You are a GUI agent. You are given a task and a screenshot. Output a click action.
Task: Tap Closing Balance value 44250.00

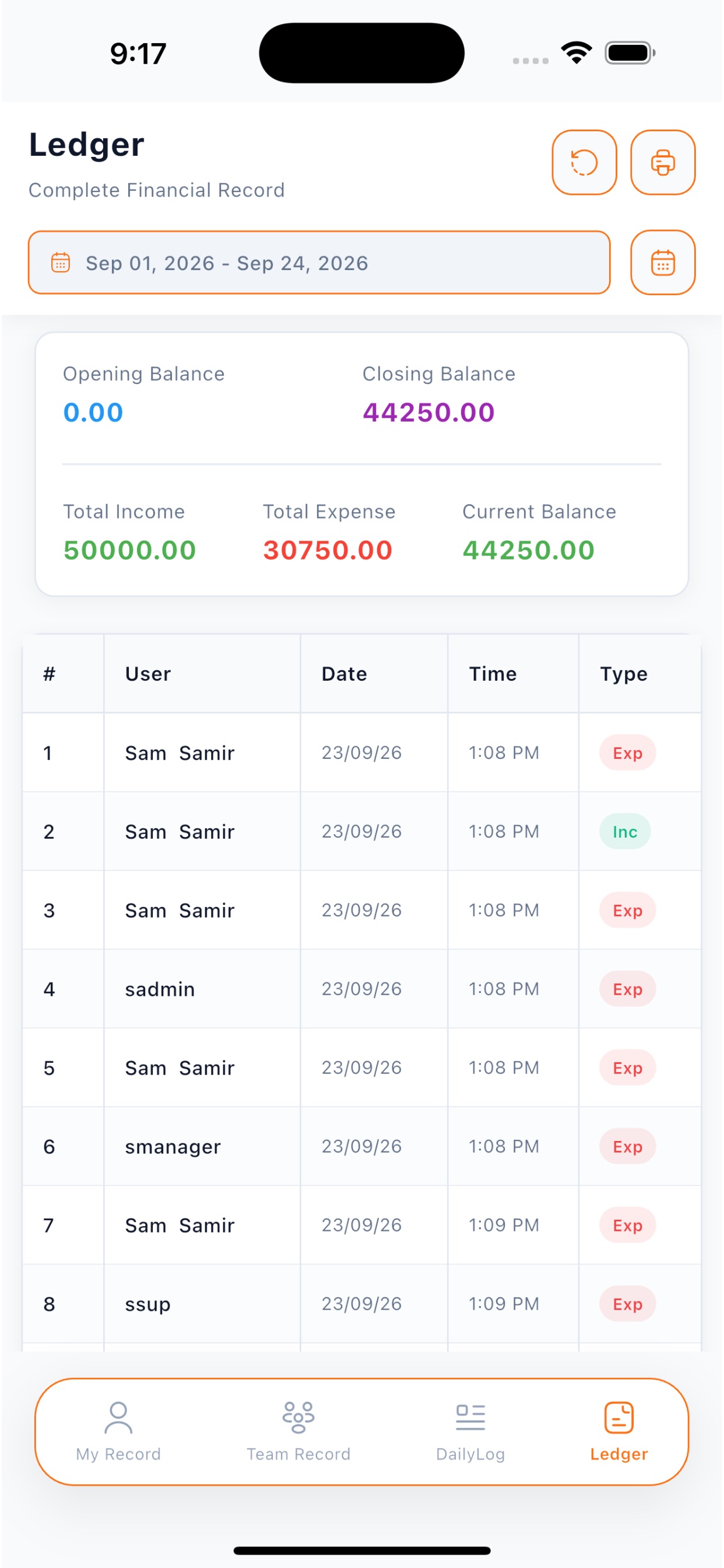(x=428, y=412)
